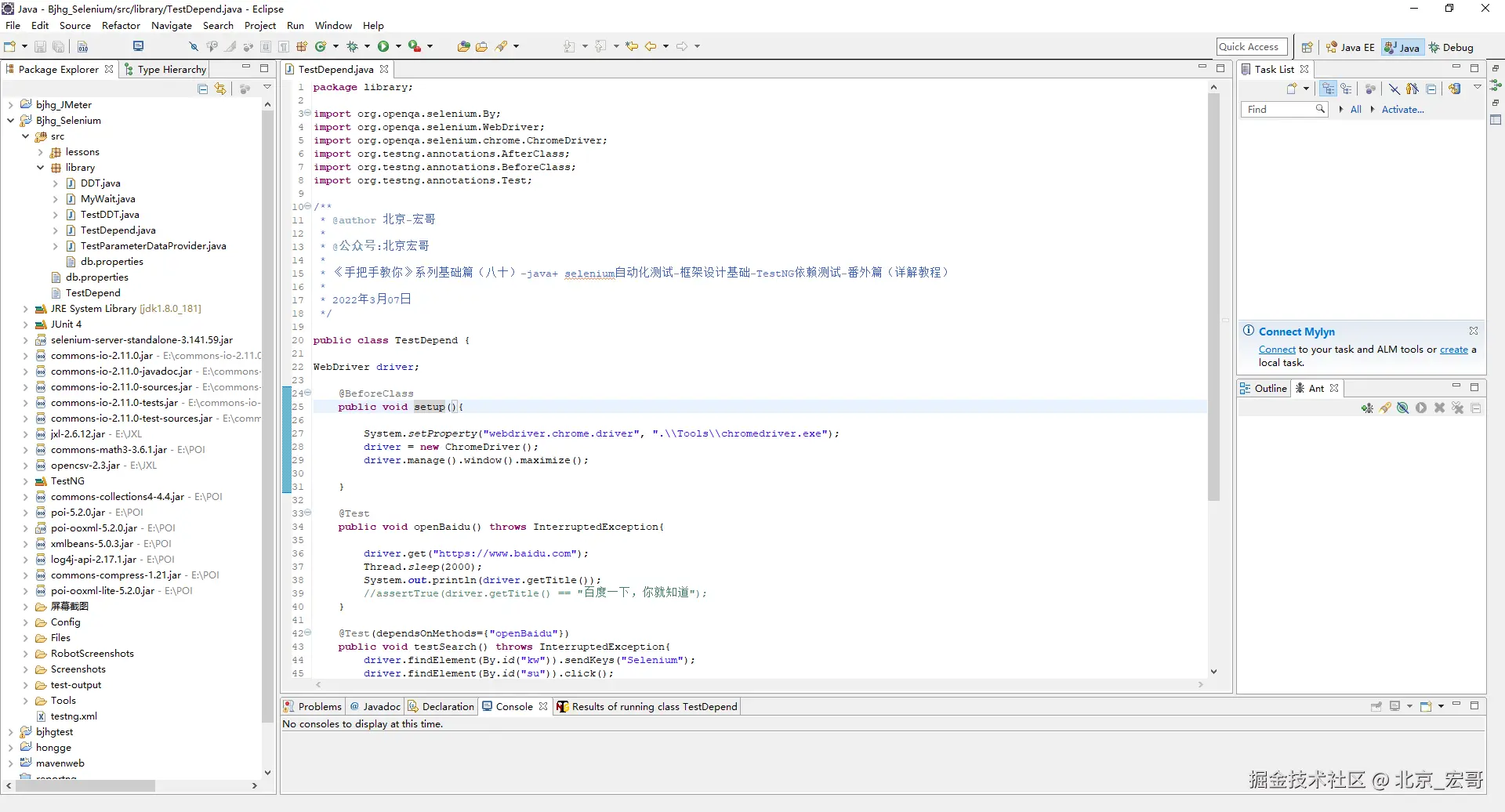Image resolution: width=1505 pixels, height=812 pixels.
Task: Switch to the Type Hierarchy tab
Action: point(165,69)
